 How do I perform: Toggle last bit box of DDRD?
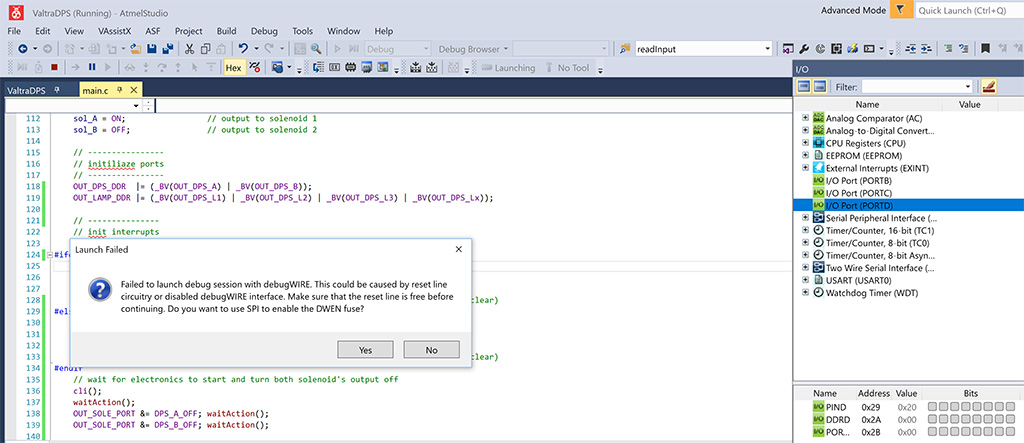pyautogui.click(x=1010, y=419)
